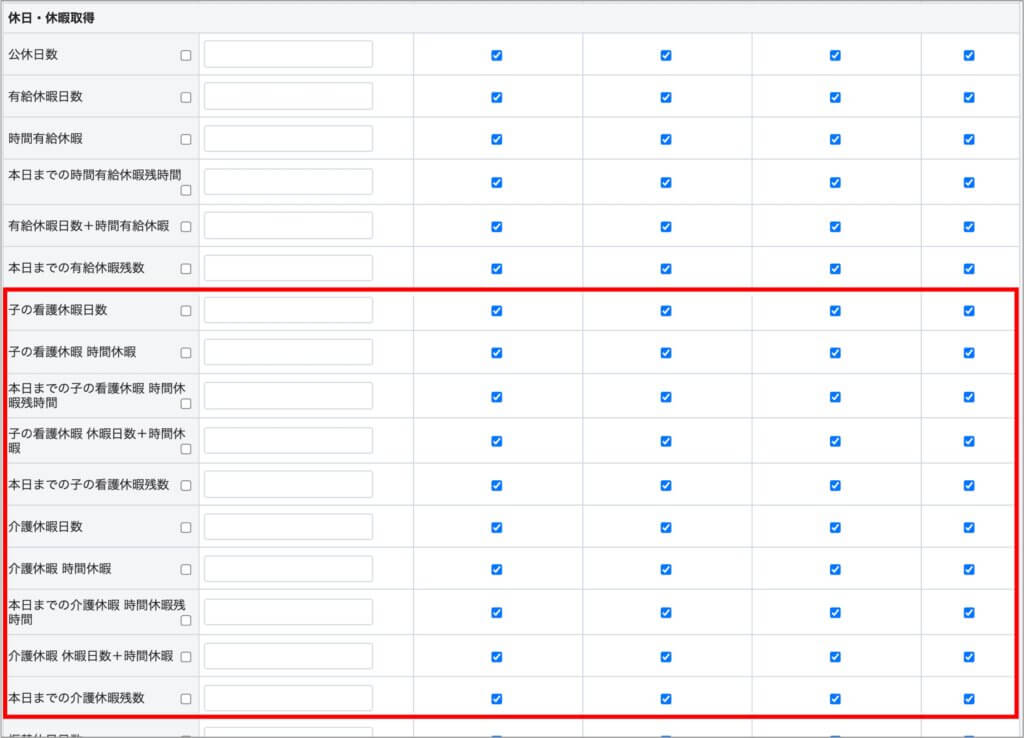Image resolution: width=1024 pixels, height=738 pixels.
Task: Enable label checkbox for 介護休暇 時間休暇
Action: [x=185, y=570]
